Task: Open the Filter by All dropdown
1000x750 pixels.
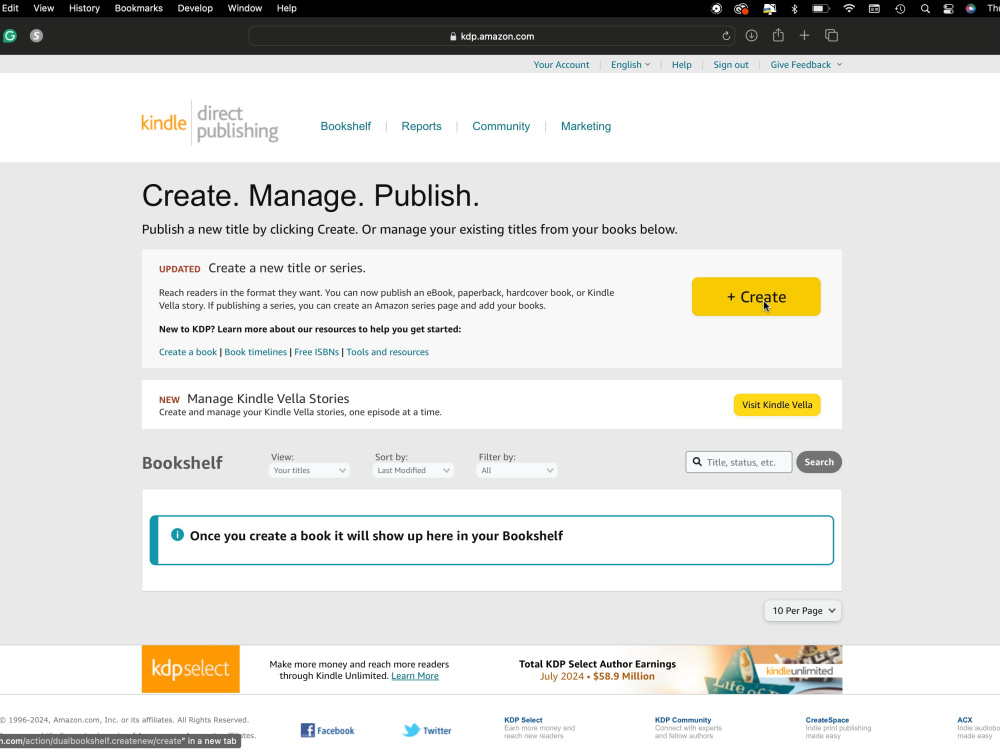Action: pos(517,470)
